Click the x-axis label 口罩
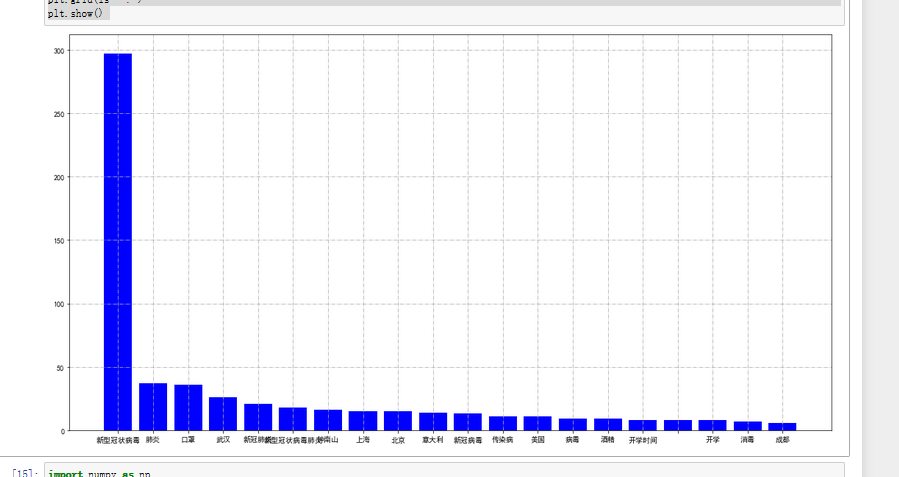The width and height of the screenshot is (899, 477). tap(188, 440)
